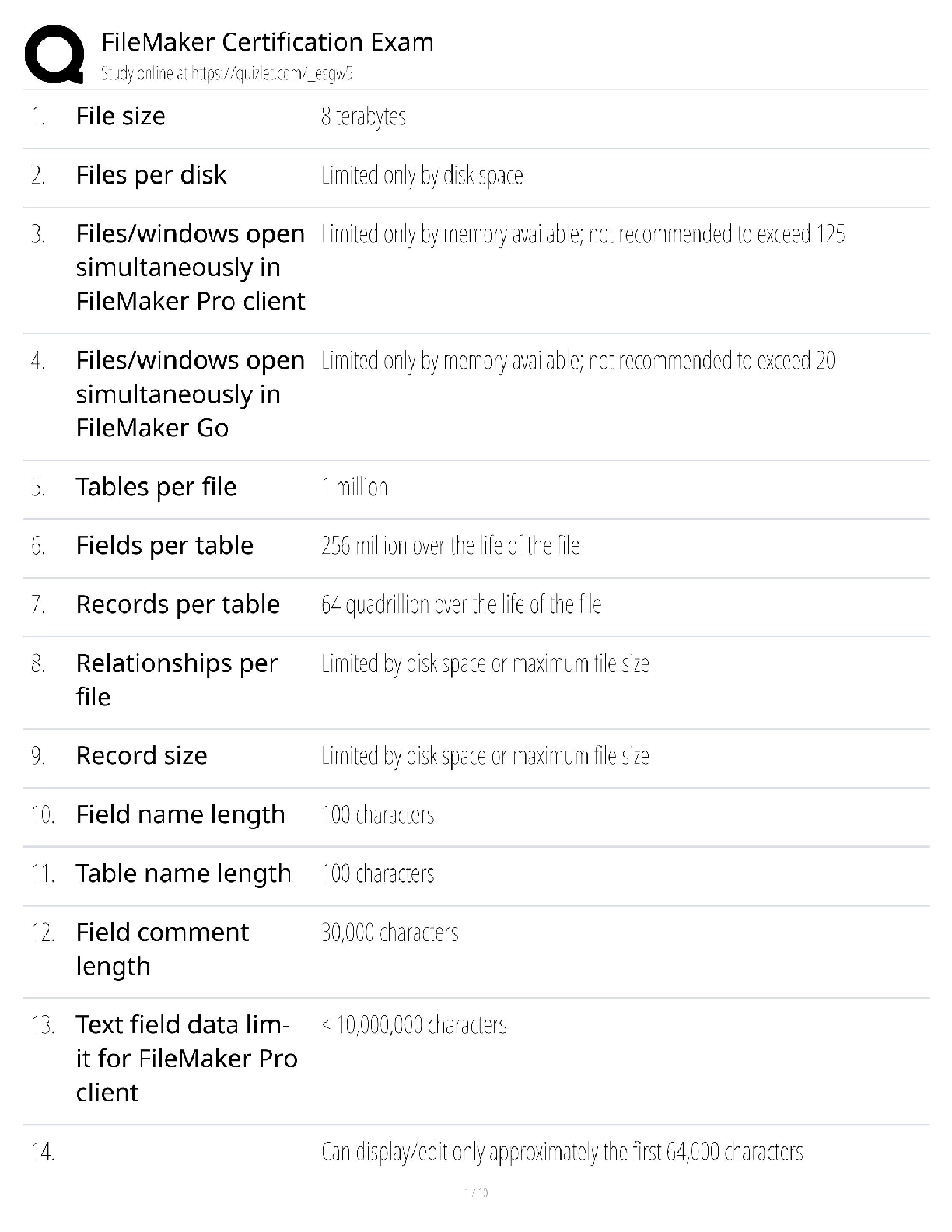Click the 'Table name length' term
Viewport: 952px width, 1232px height.
[x=184, y=874]
